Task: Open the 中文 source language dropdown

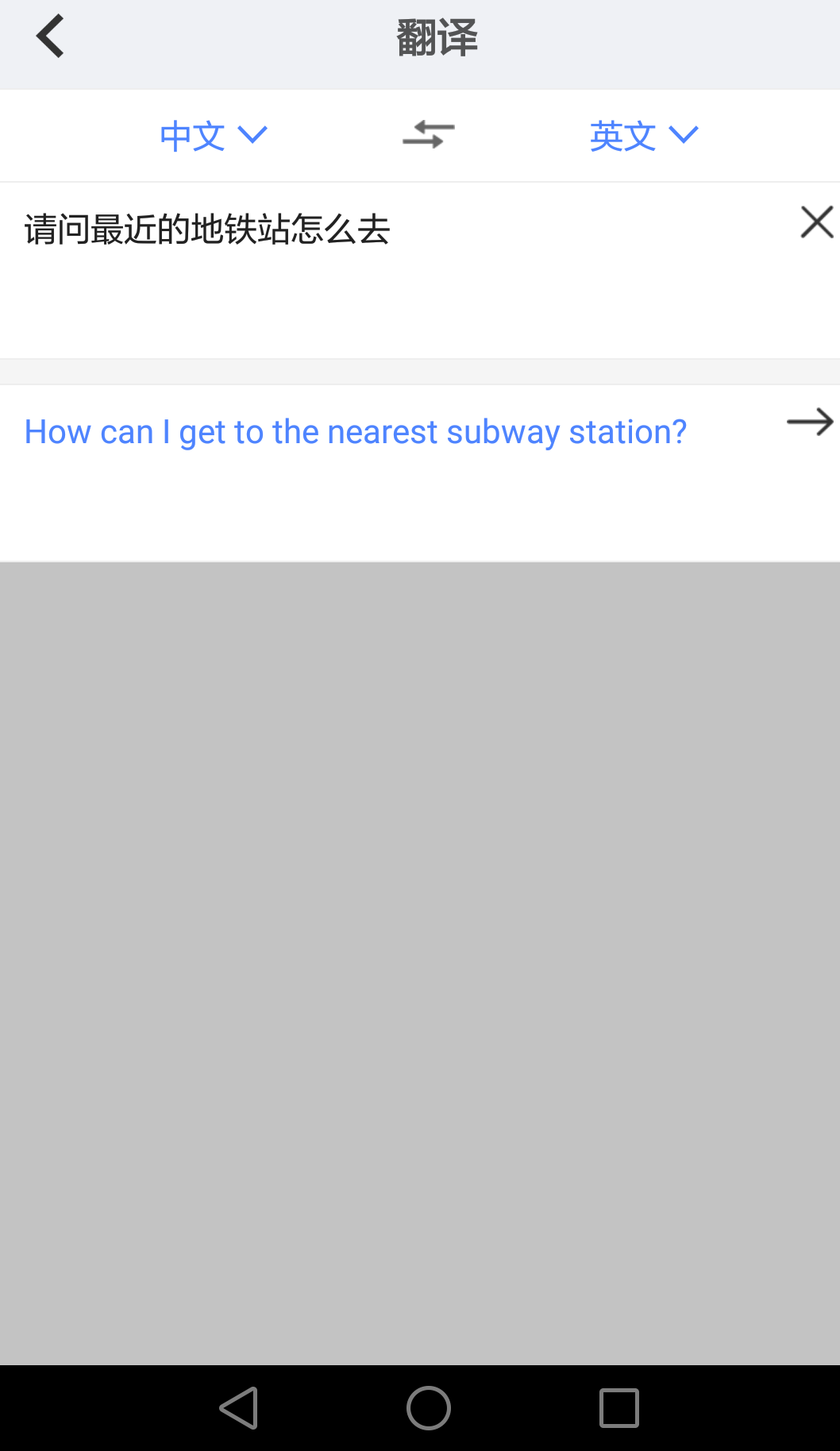Action: click(x=193, y=136)
